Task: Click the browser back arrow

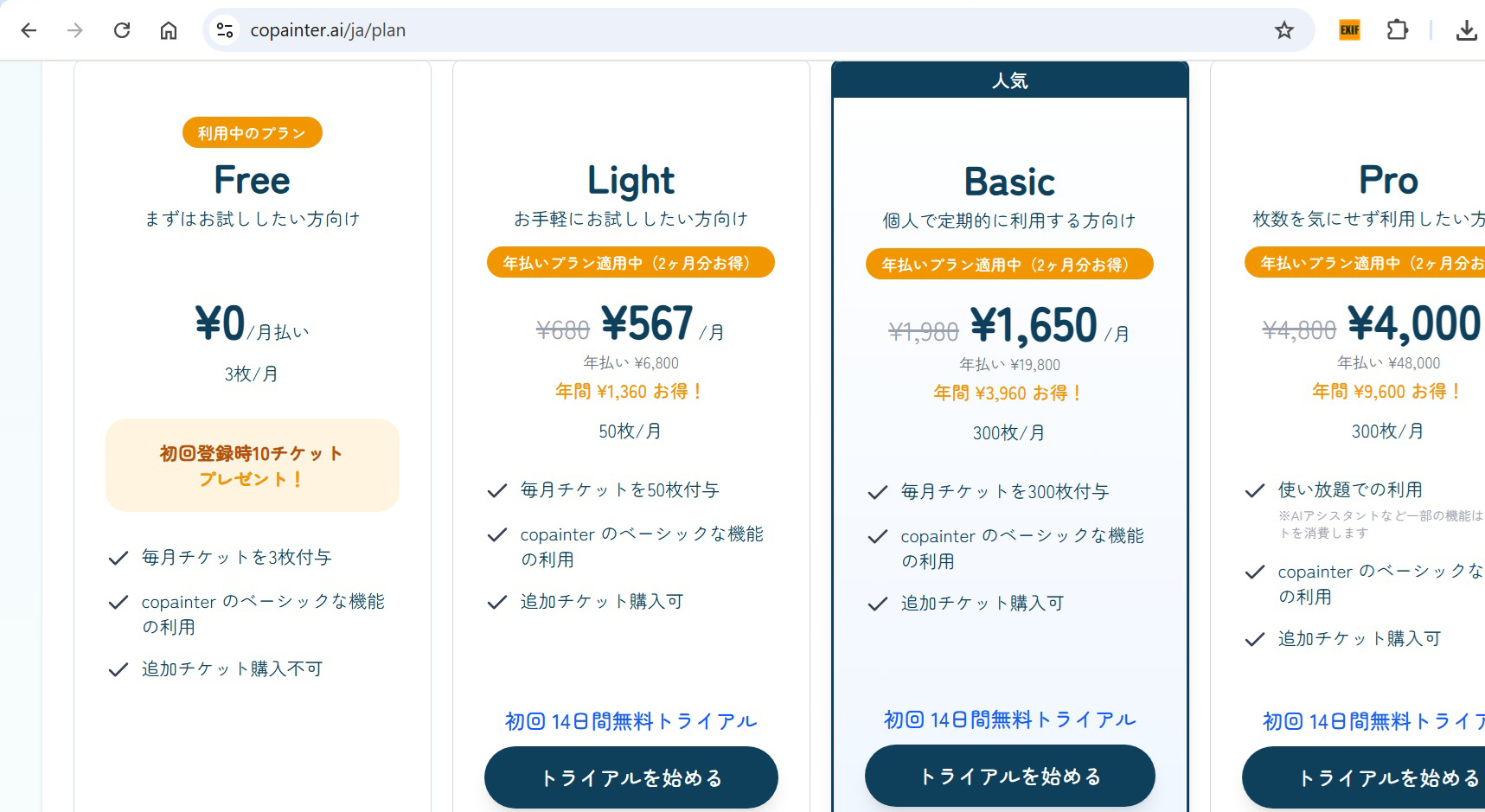Action: [29, 30]
